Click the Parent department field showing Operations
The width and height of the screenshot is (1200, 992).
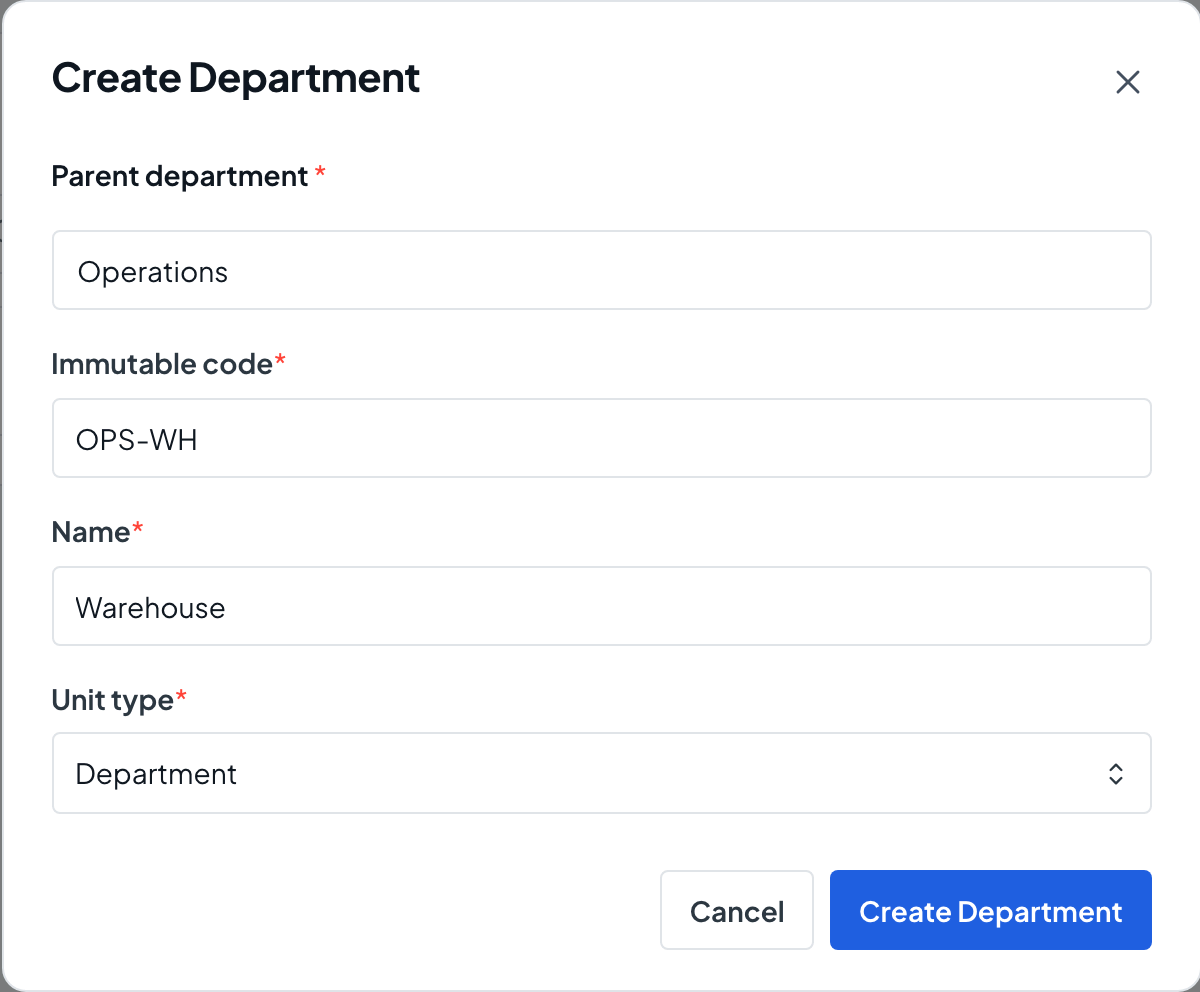coord(601,270)
